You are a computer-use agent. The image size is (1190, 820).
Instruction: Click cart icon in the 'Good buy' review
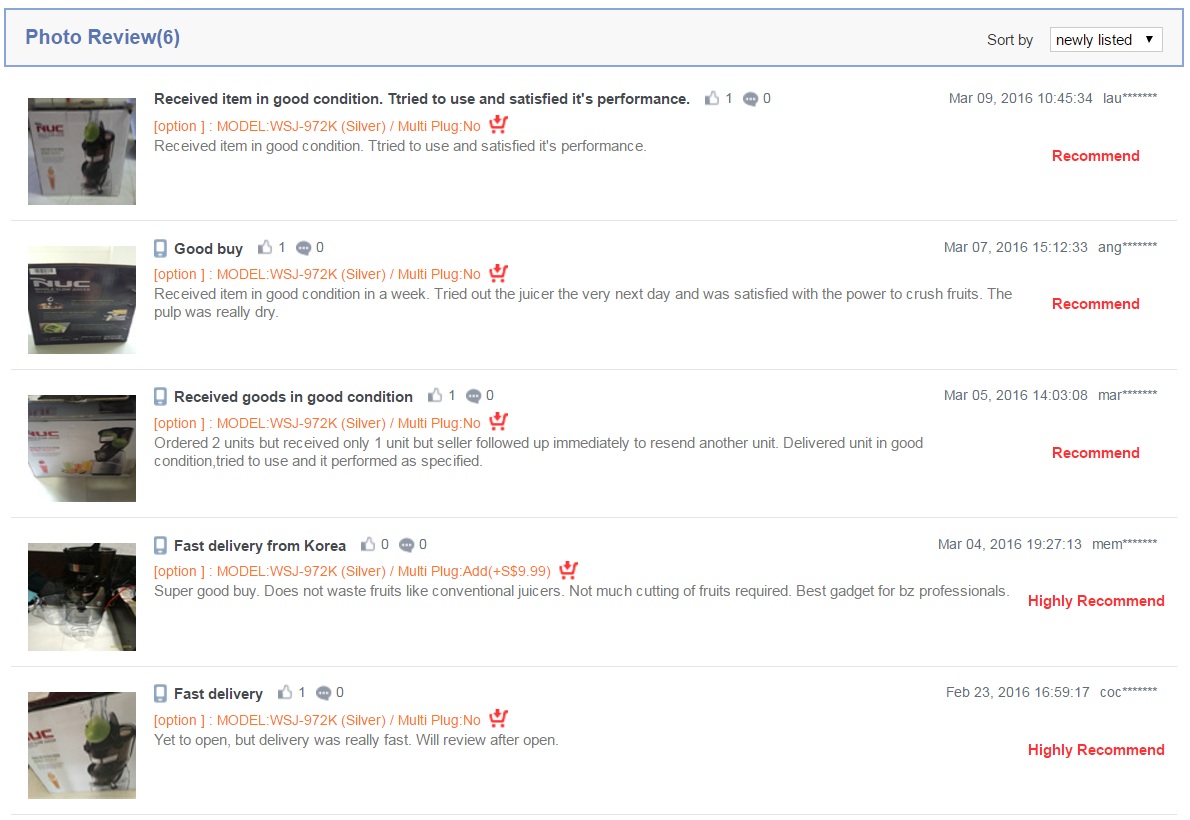(499, 273)
